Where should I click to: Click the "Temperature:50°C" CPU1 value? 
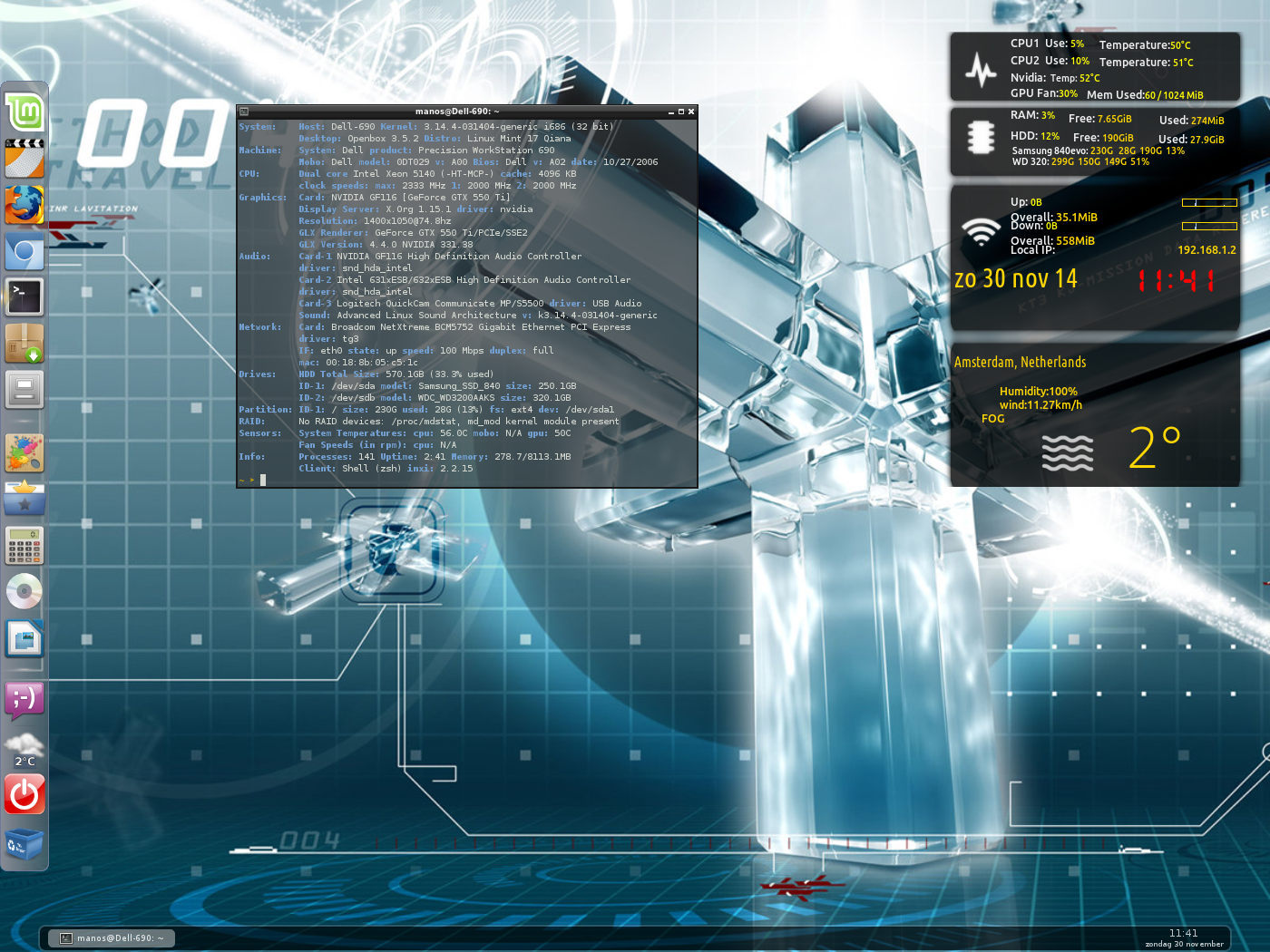[1145, 45]
